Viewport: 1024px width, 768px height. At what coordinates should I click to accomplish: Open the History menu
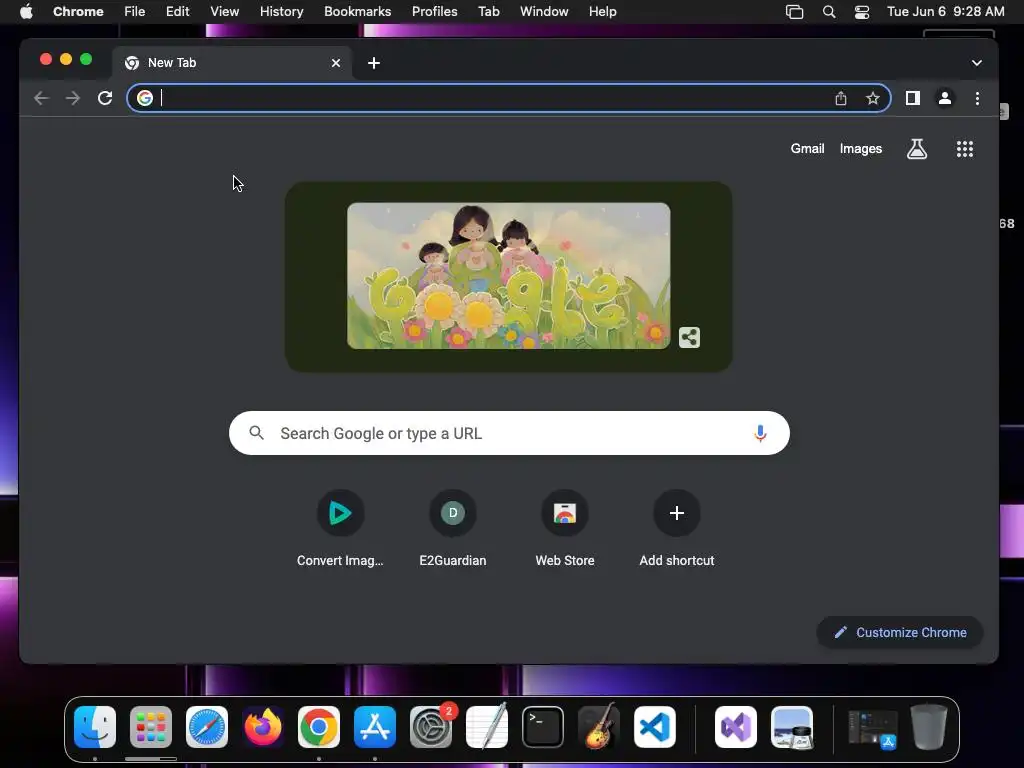point(281,12)
